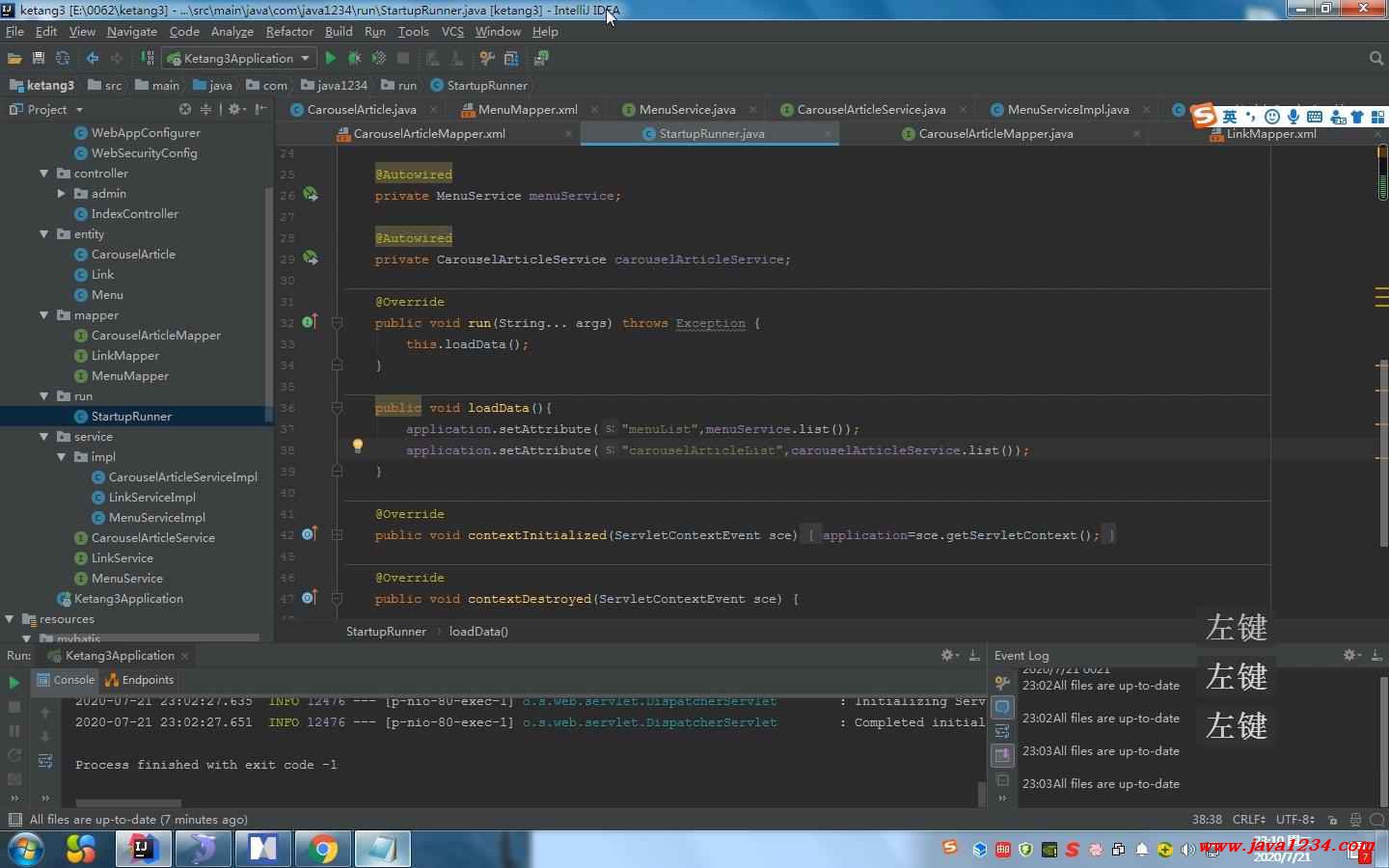This screenshot has height=868, width=1389.
Task: Click the Rerun green arrow in Run panel
Action: [14, 683]
